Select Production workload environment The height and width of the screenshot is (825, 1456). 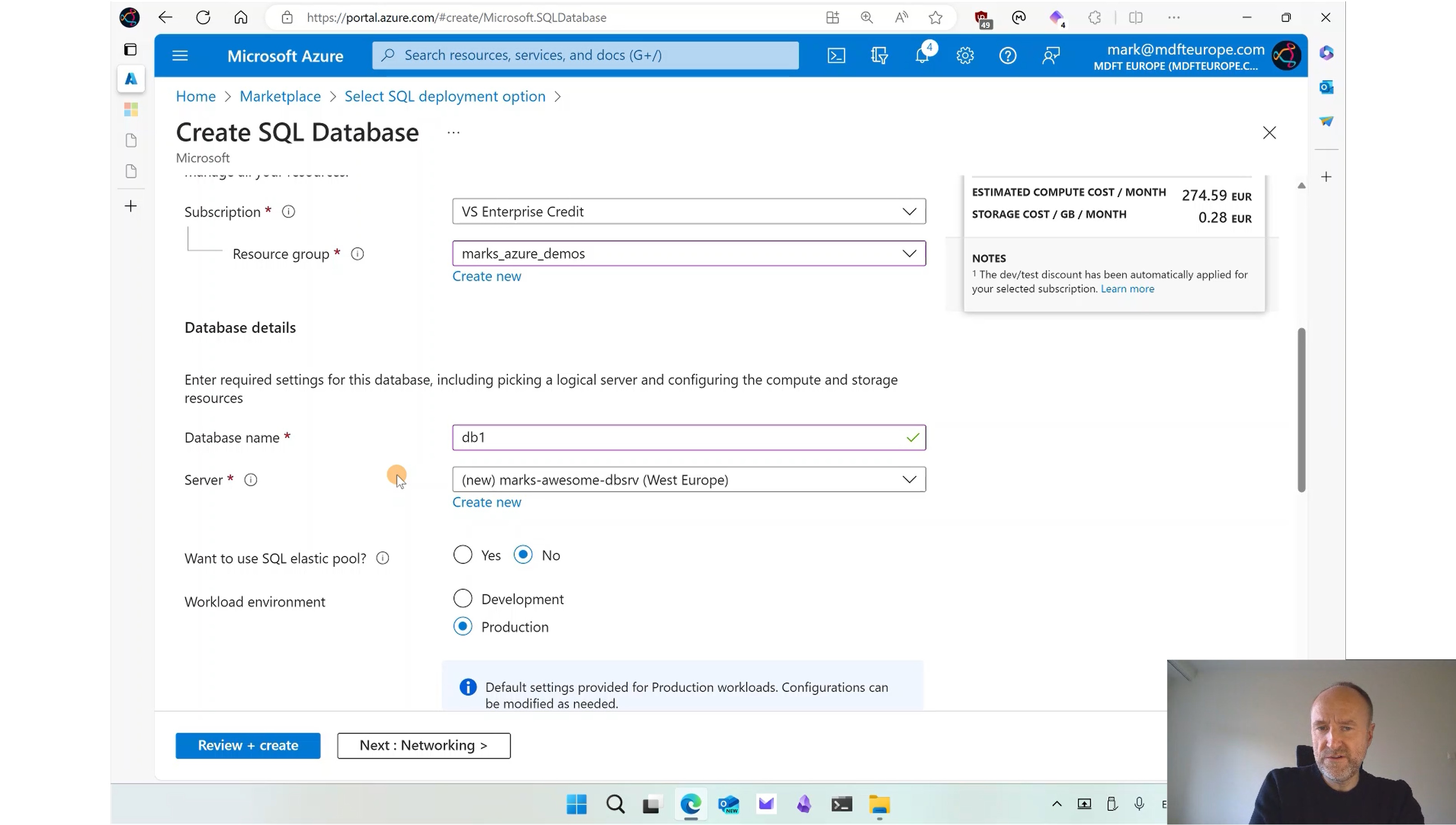[462, 626]
